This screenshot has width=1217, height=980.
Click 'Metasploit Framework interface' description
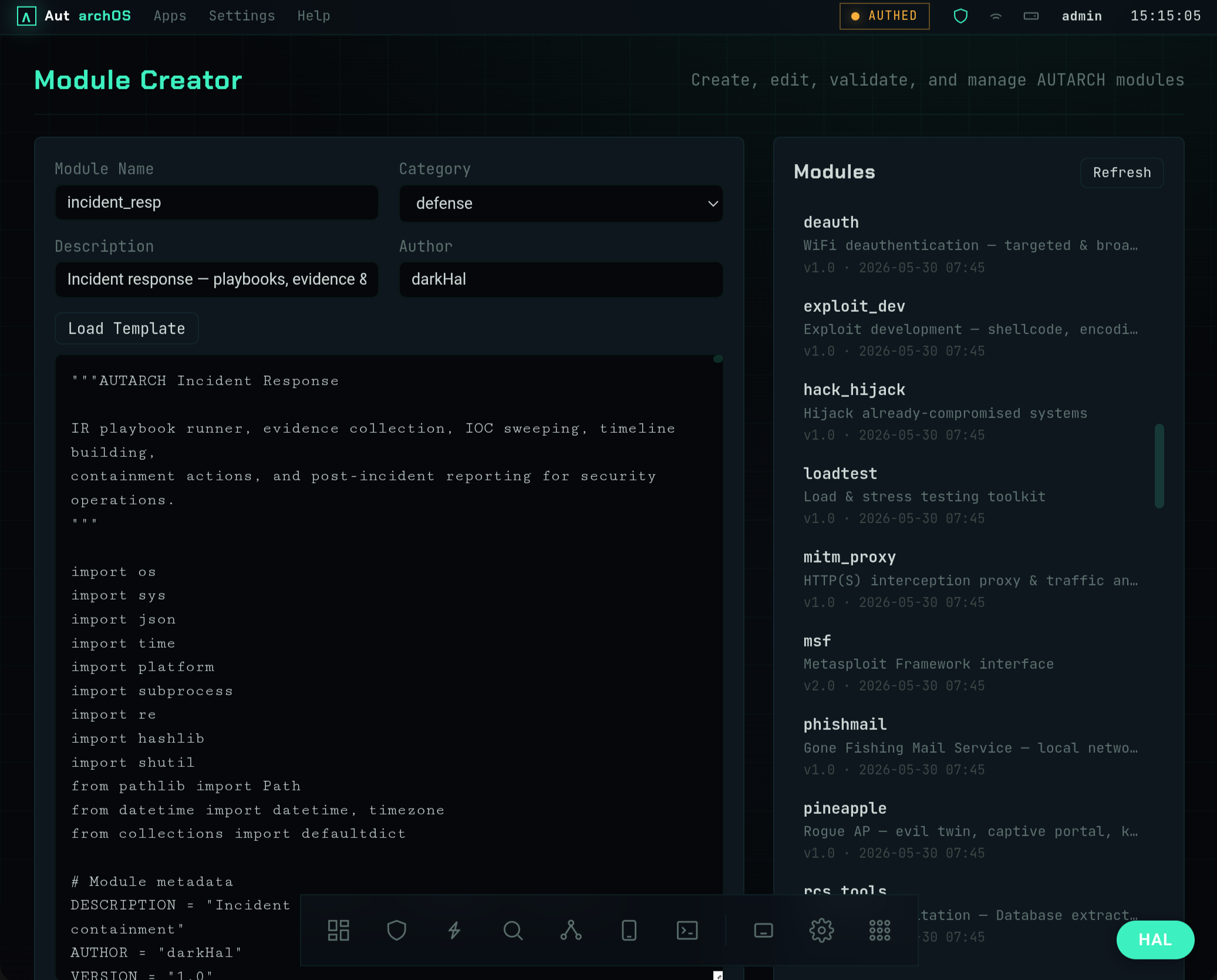(928, 664)
